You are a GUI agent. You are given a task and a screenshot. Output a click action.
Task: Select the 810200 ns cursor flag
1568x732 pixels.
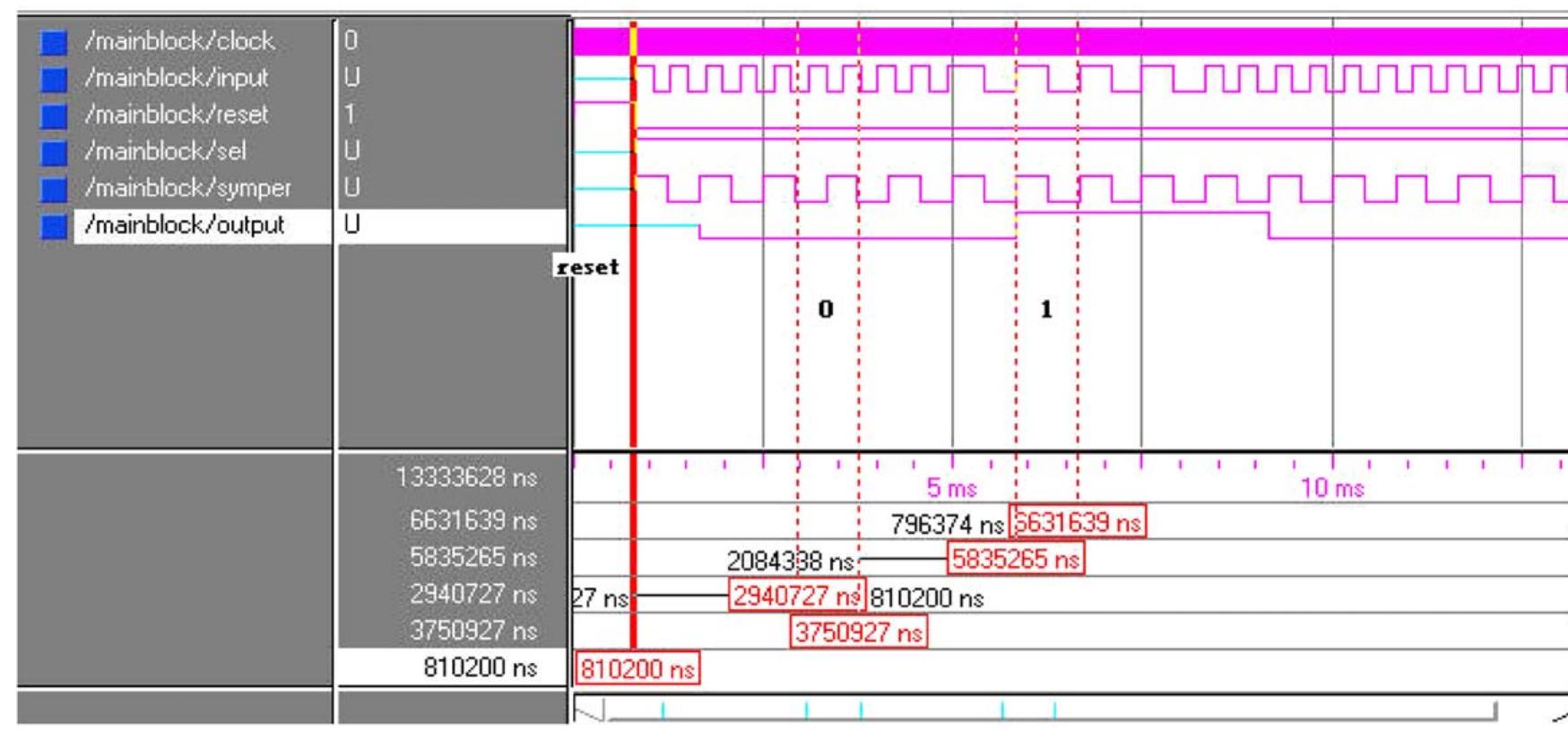[637, 669]
